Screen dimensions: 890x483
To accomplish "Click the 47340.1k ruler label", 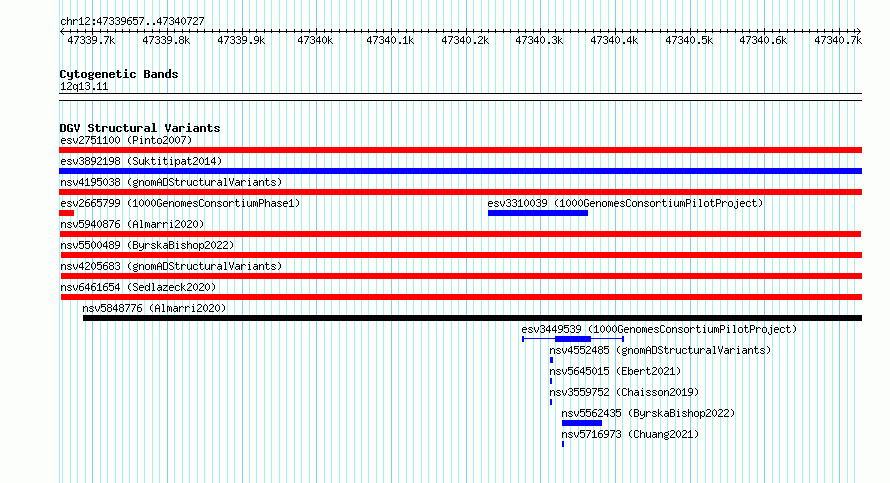I will 390,40.
